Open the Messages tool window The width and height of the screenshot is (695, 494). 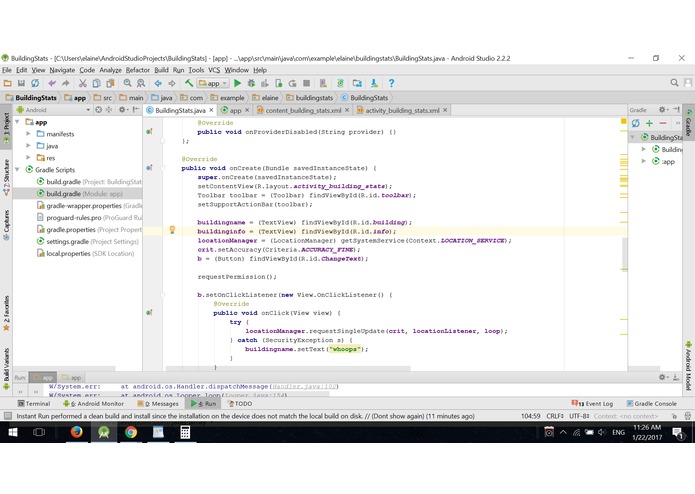point(158,404)
